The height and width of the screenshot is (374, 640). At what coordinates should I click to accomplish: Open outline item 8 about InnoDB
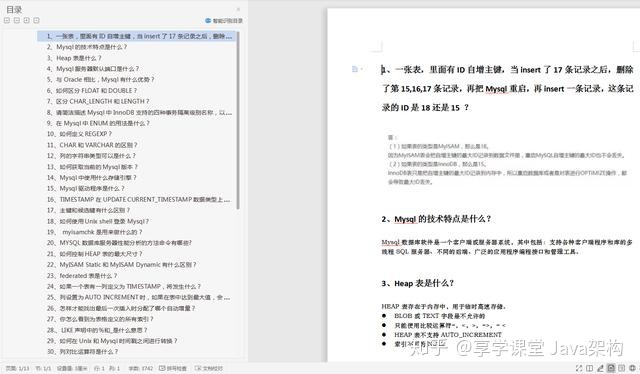[x=139, y=112]
